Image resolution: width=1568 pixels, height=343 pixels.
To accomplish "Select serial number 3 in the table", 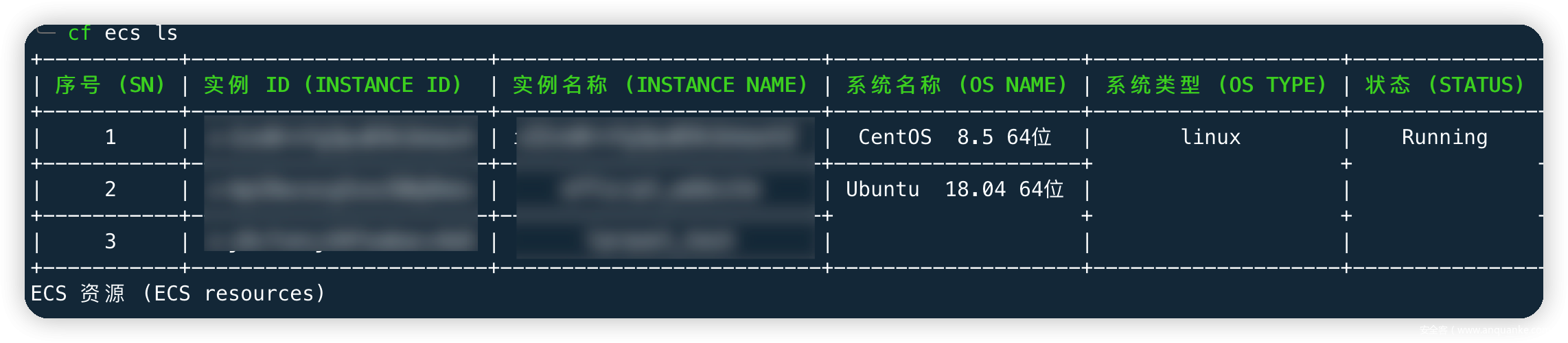I will tap(111, 241).
